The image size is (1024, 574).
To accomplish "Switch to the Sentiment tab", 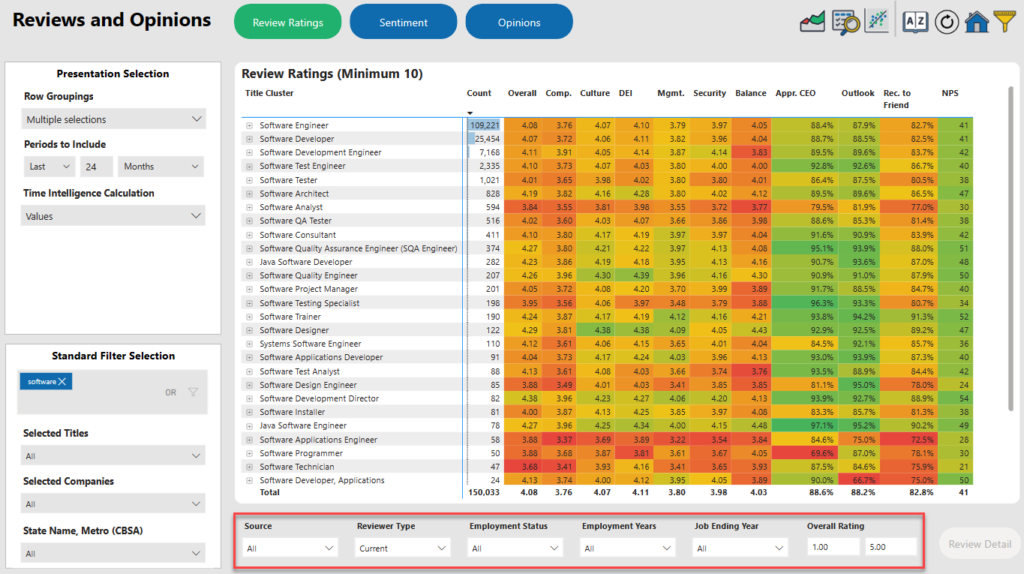I will 403,22.
